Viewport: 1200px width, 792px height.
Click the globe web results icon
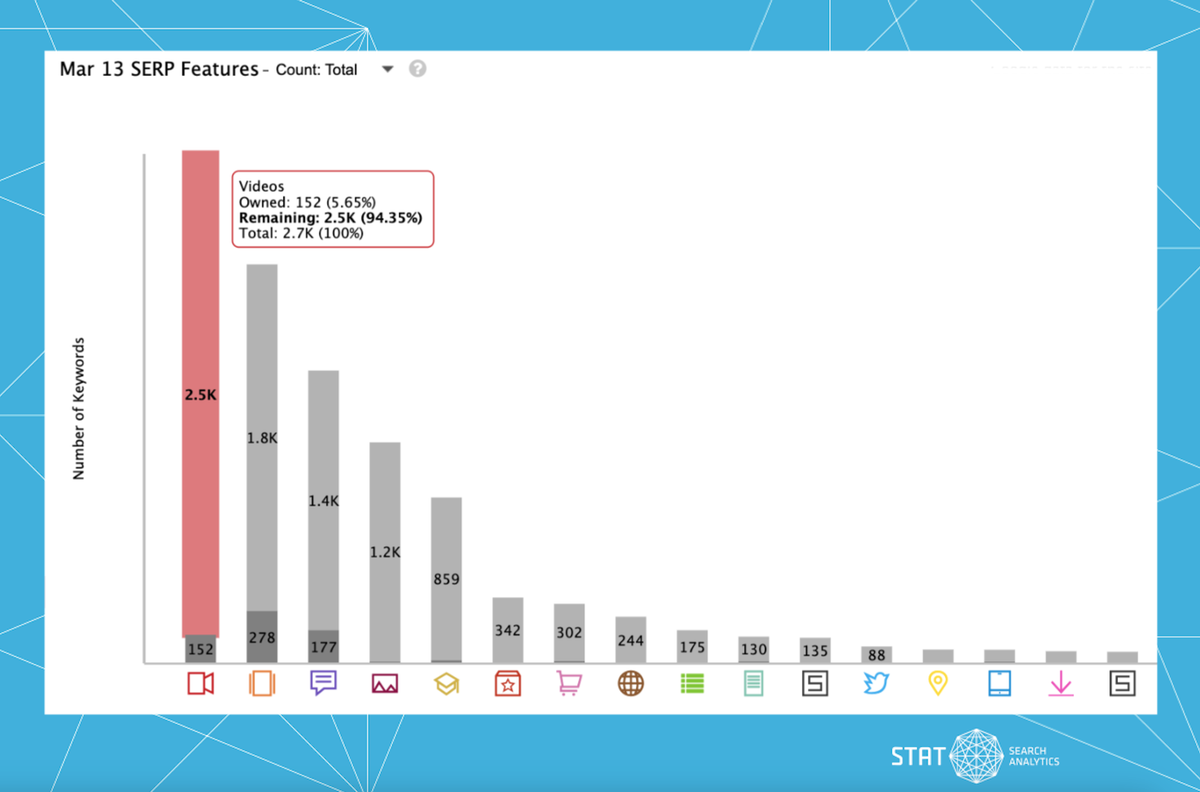coord(631,683)
